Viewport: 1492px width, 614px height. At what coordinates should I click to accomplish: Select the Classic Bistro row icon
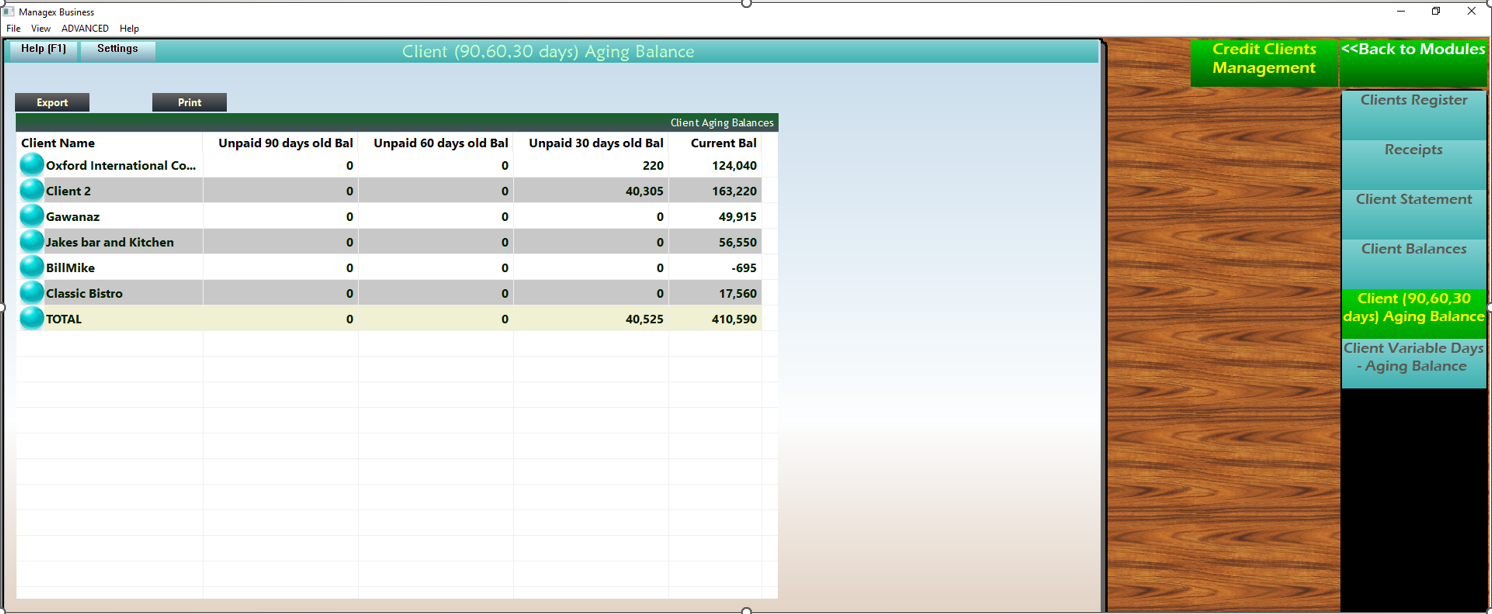(30, 292)
